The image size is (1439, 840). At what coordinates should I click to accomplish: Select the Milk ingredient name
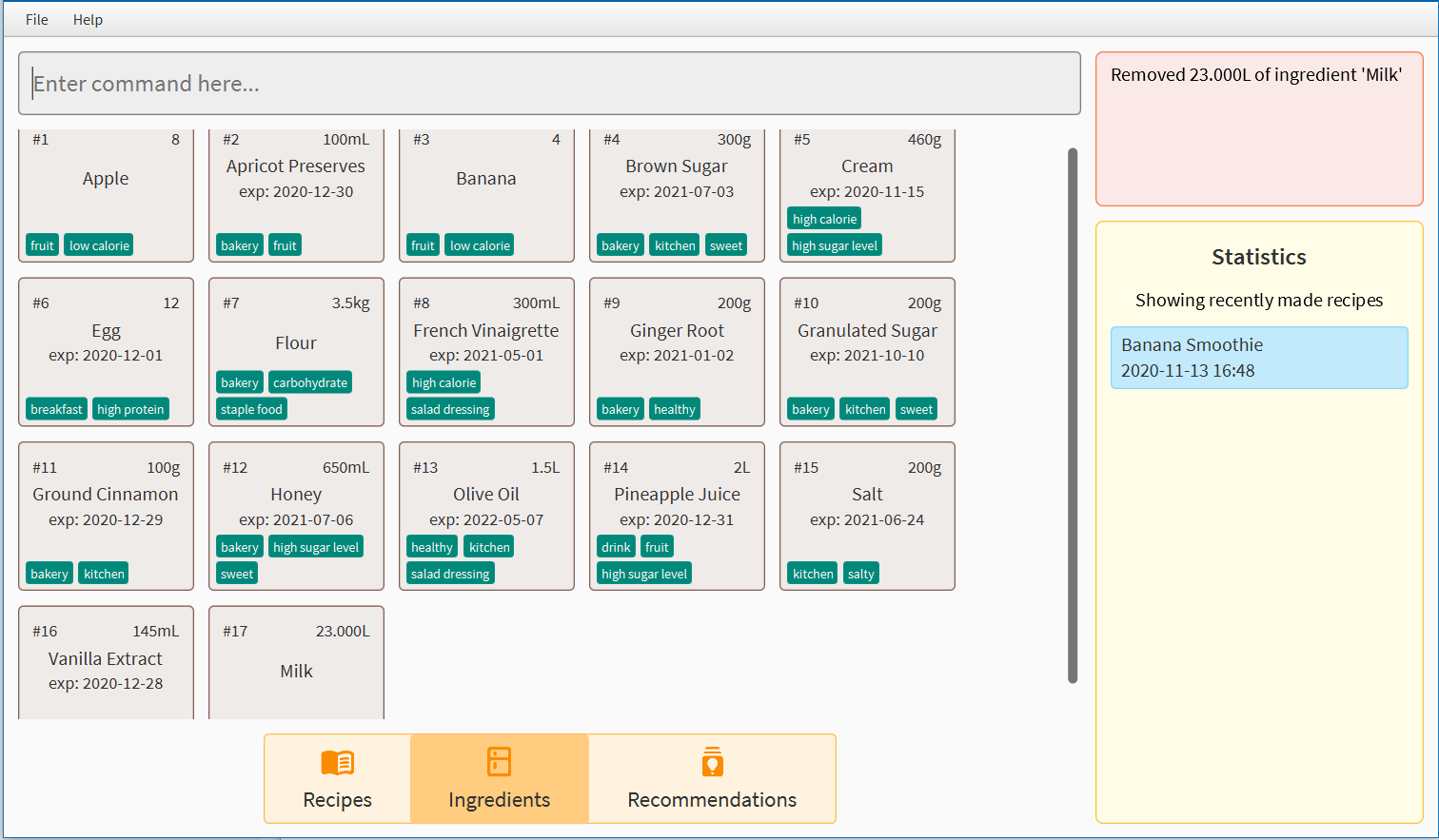click(x=296, y=671)
